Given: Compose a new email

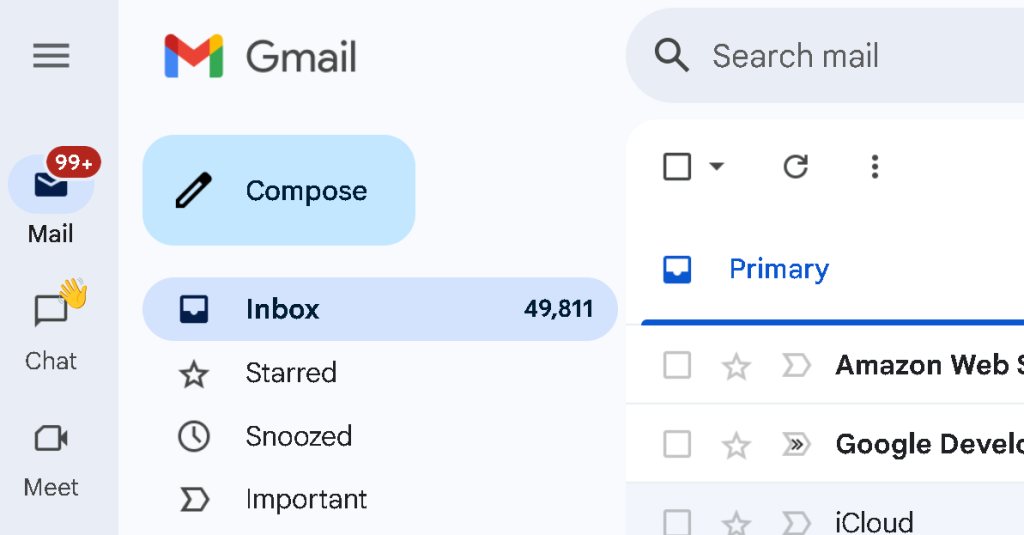Looking at the screenshot, I should (x=279, y=190).
